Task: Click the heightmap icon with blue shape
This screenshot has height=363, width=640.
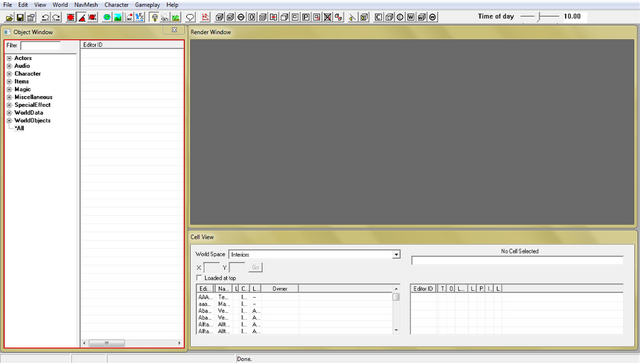Action: click(x=140, y=17)
